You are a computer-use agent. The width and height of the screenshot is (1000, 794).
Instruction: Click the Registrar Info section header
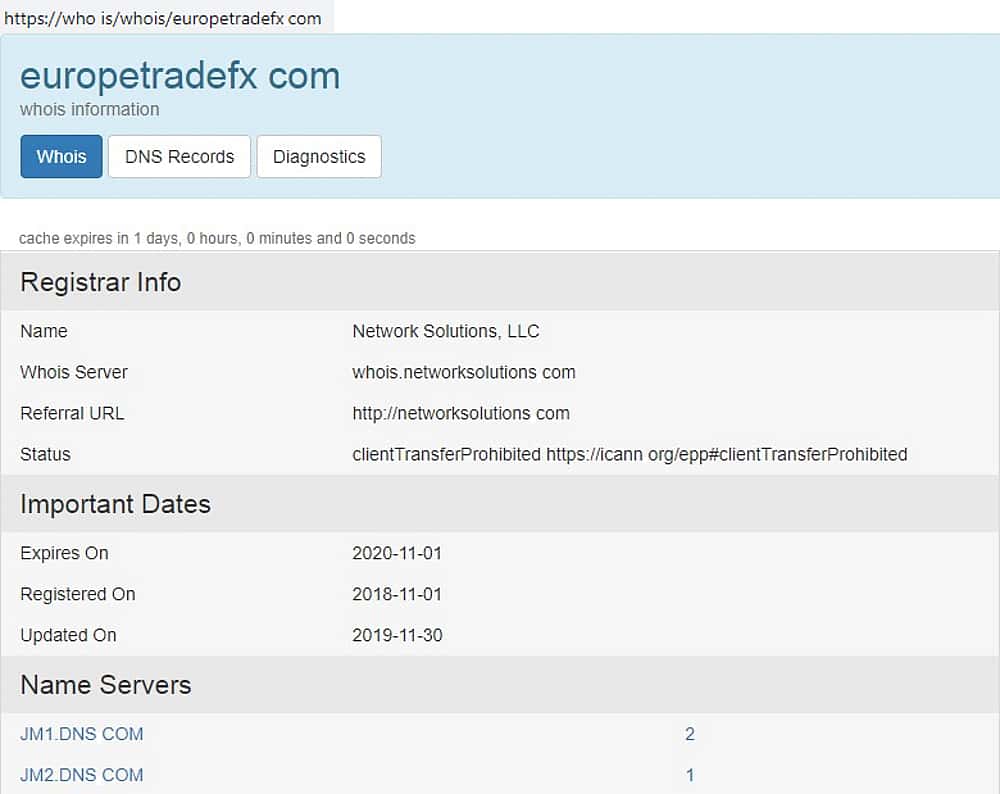click(101, 282)
